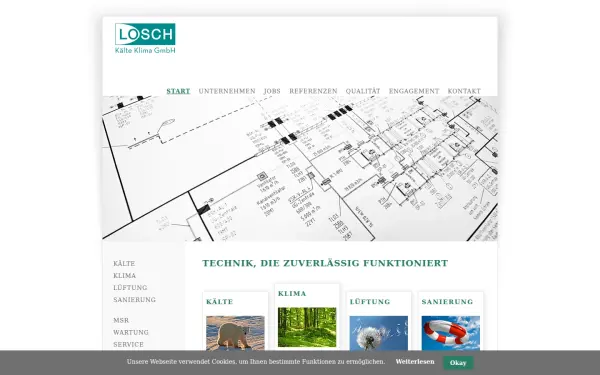Go to the JOBS page
The width and height of the screenshot is (600, 375).
272,91
